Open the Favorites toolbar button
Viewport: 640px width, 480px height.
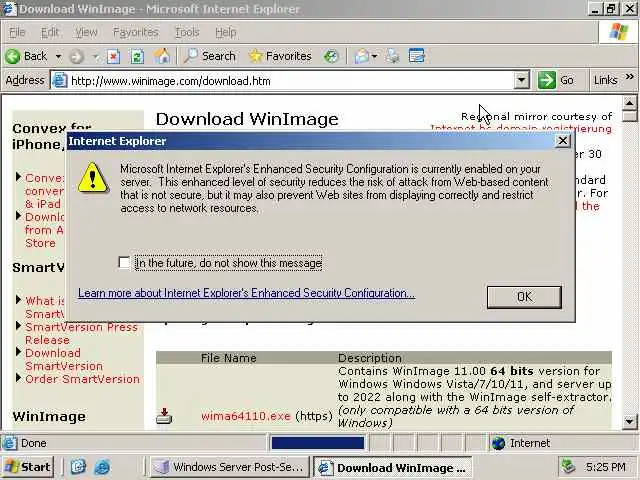coord(280,56)
